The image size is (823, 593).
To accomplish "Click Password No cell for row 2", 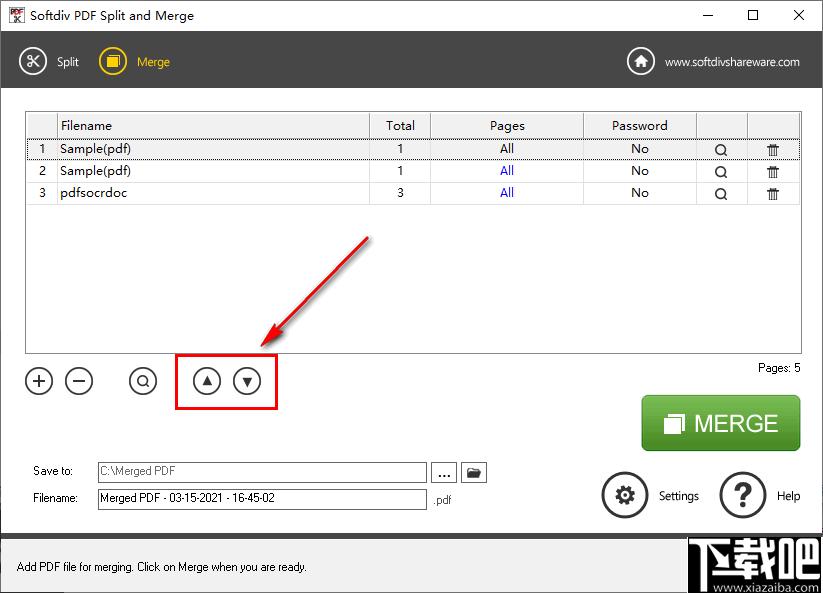I will click(640, 171).
